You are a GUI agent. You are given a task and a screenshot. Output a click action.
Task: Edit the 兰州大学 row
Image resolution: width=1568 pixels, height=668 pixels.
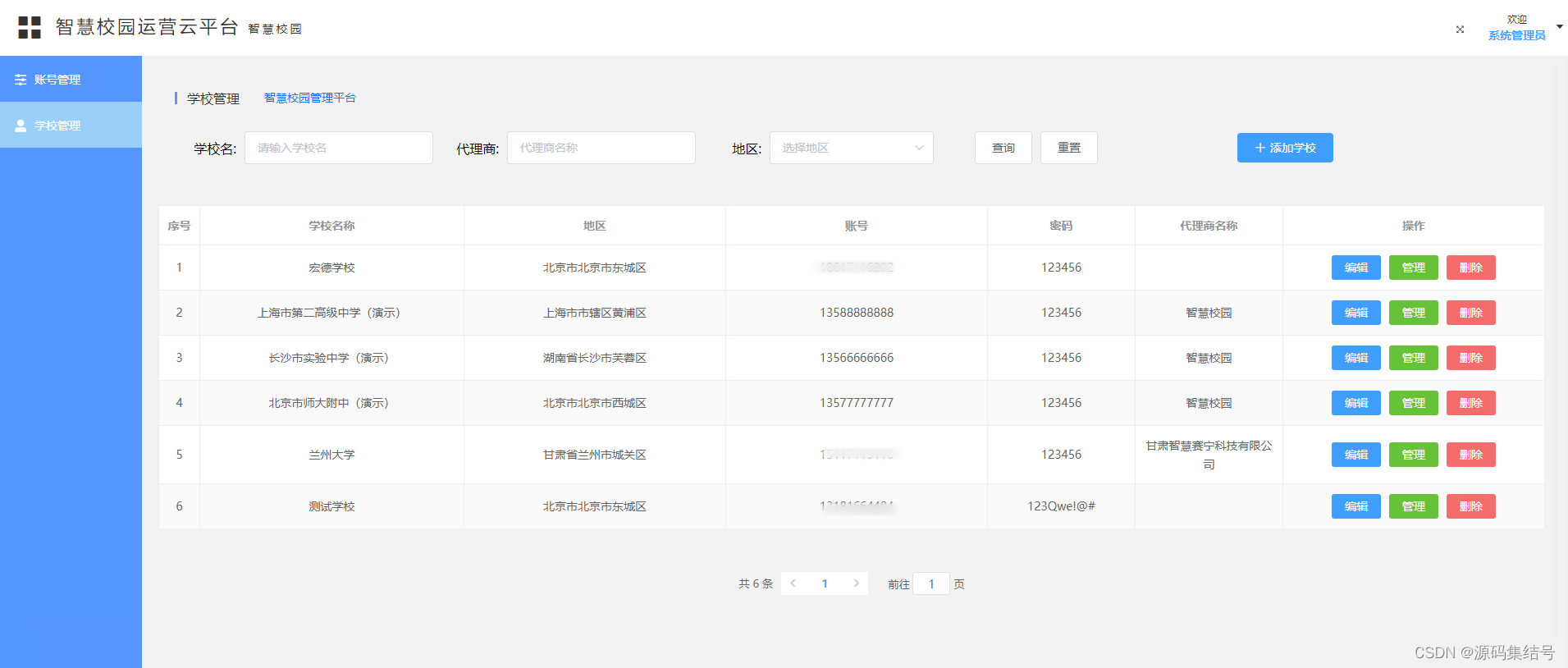pos(1356,455)
